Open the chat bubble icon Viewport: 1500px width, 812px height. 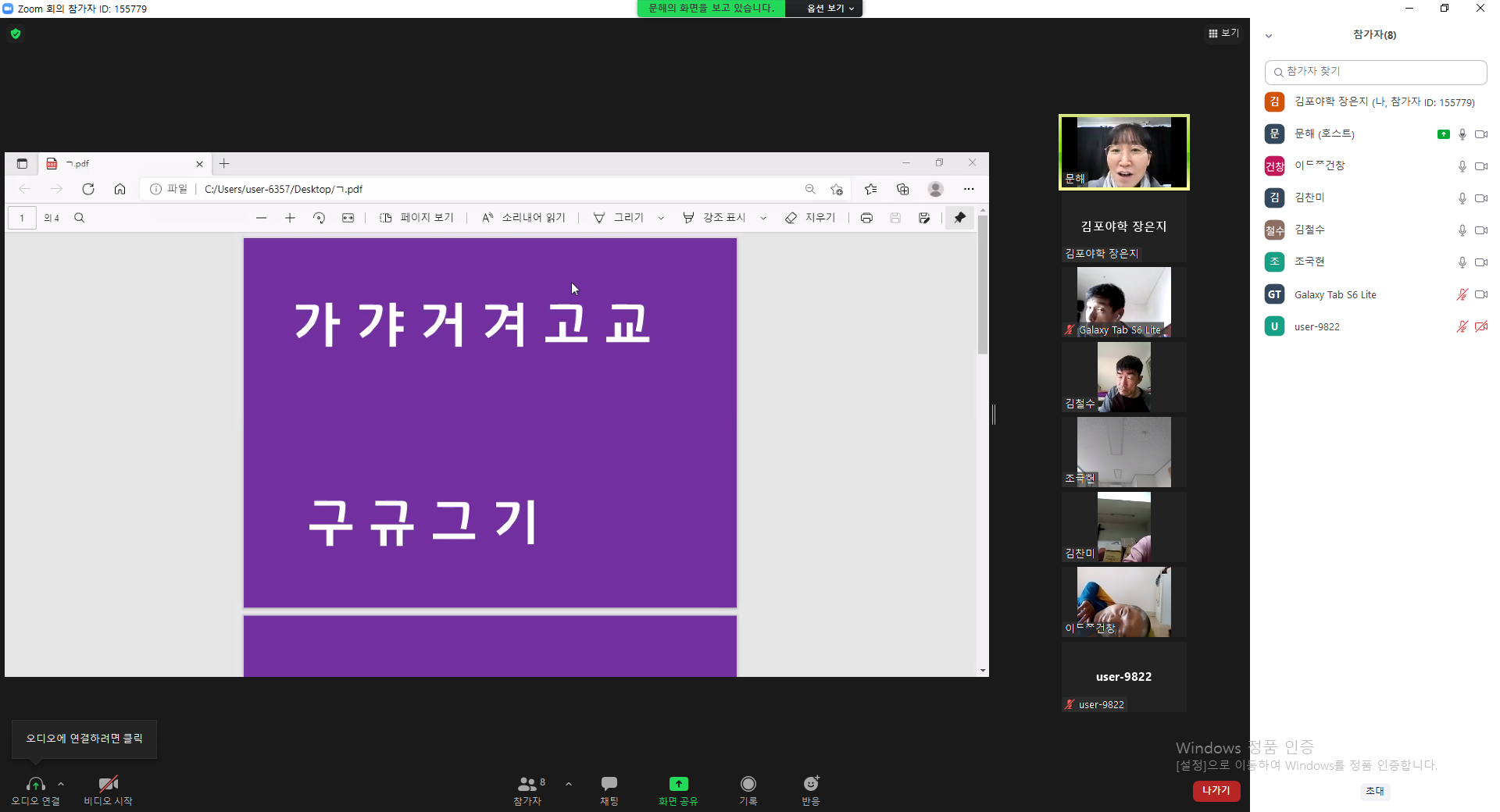609,783
